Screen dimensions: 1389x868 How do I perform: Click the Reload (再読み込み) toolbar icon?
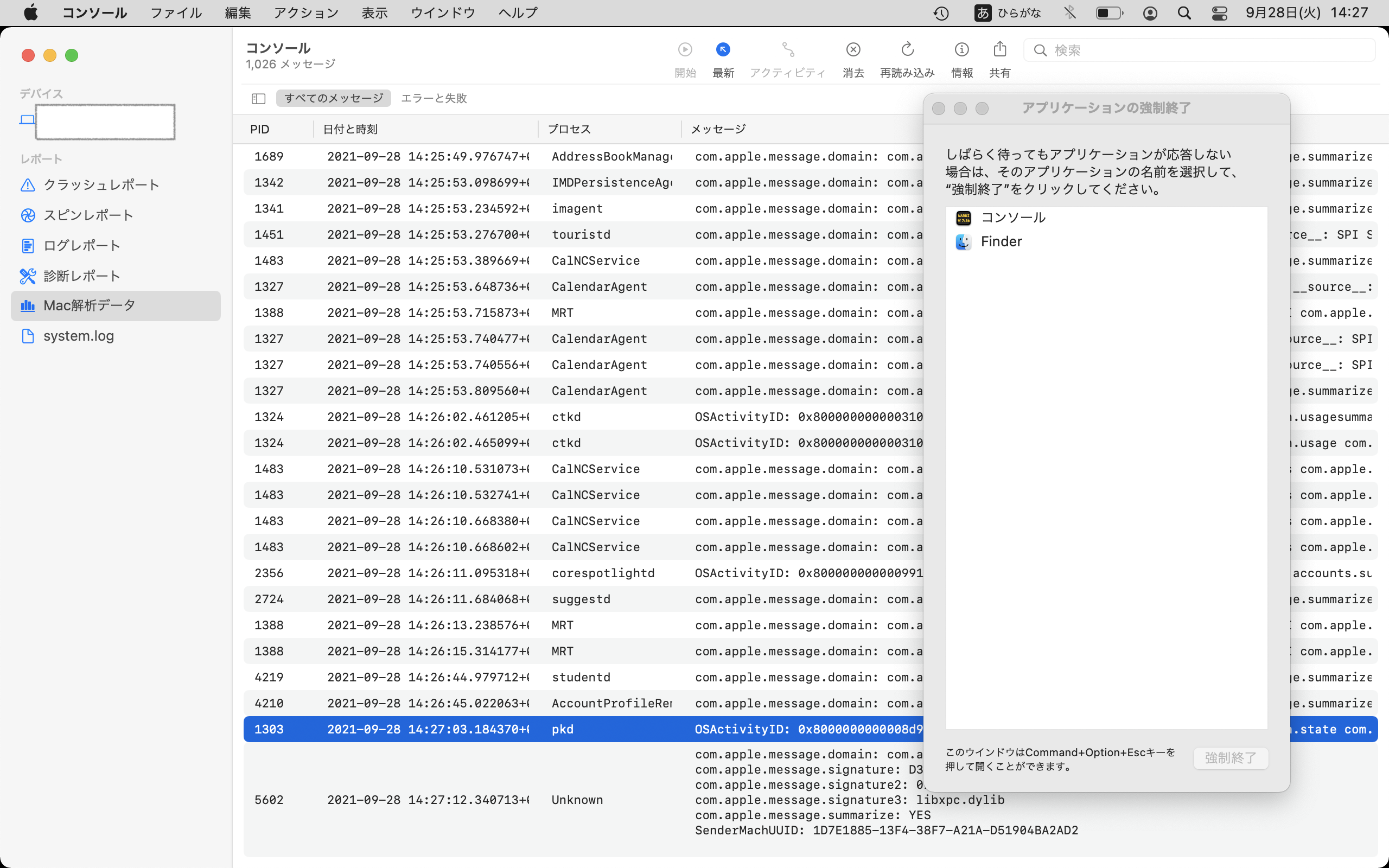(907, 50)
